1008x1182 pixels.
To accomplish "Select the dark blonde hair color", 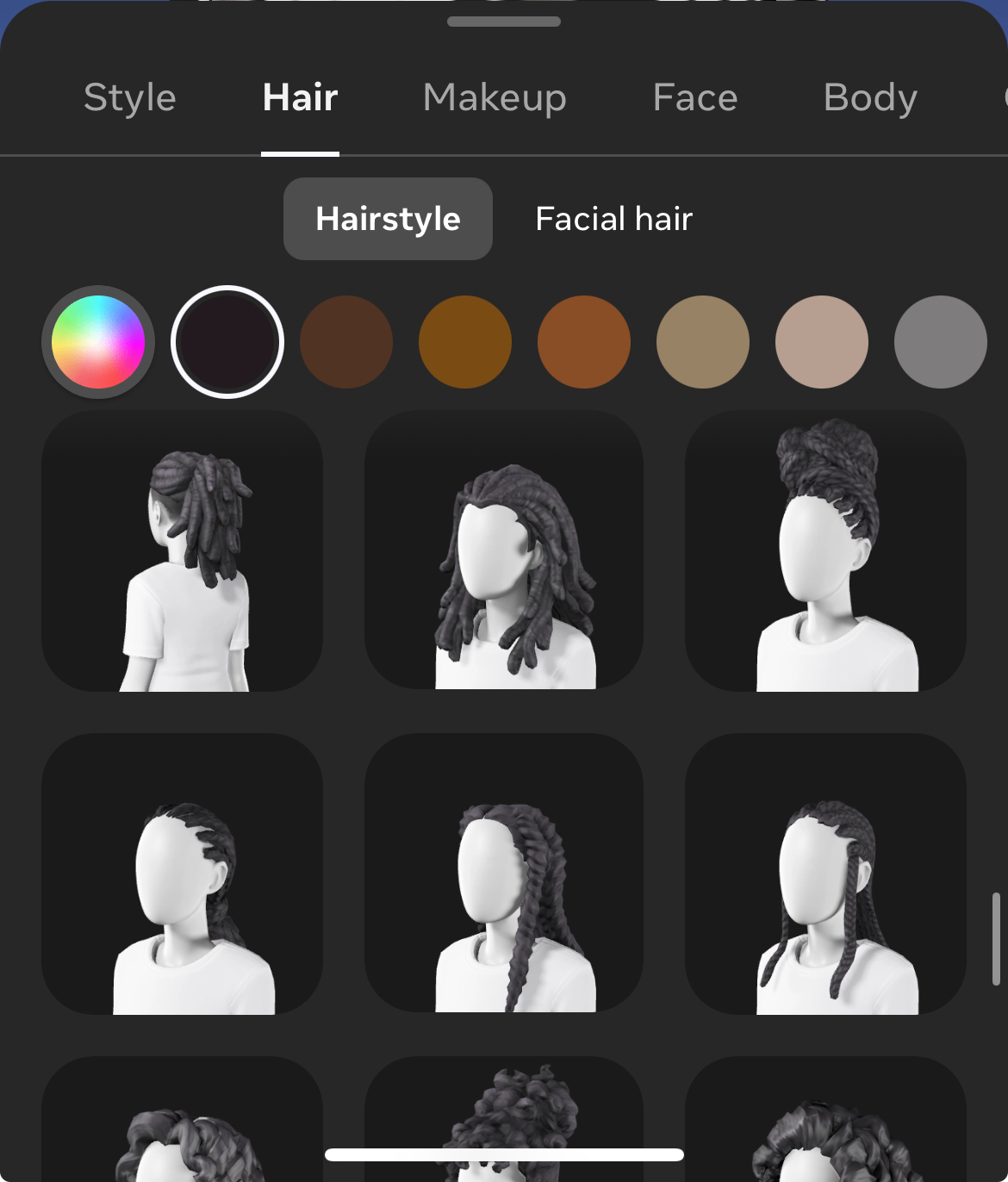I will click(x=702, y=341).
